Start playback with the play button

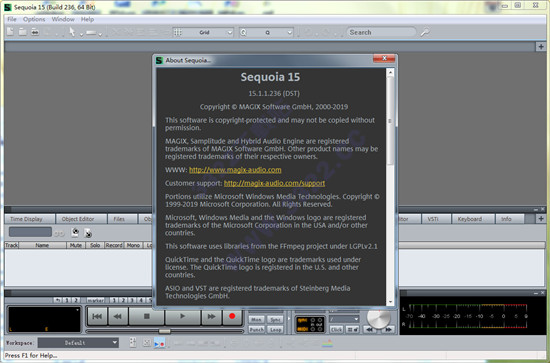pos(182,316)
